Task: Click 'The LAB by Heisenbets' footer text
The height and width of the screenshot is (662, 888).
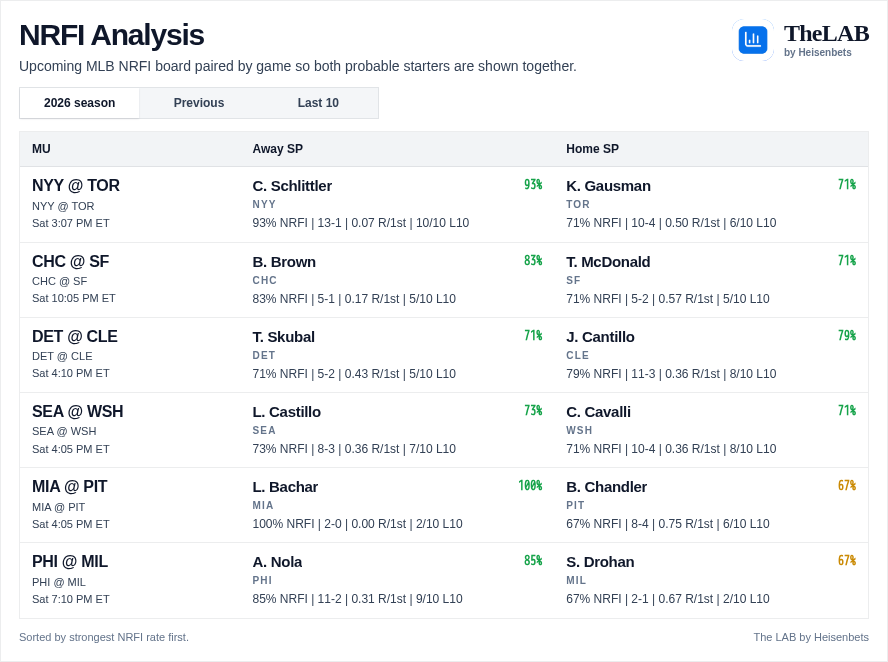Action: 811,638
